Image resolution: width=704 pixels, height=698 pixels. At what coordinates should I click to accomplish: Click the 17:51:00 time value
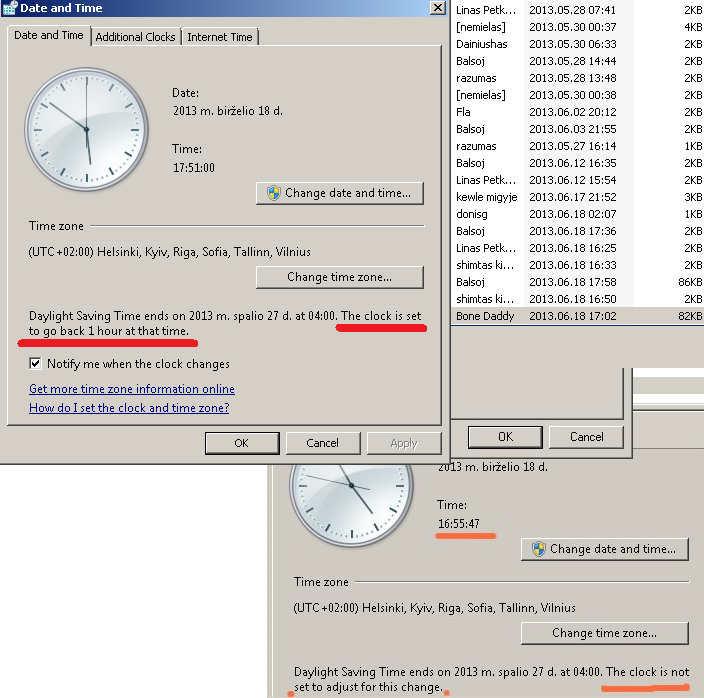[194, 168]
